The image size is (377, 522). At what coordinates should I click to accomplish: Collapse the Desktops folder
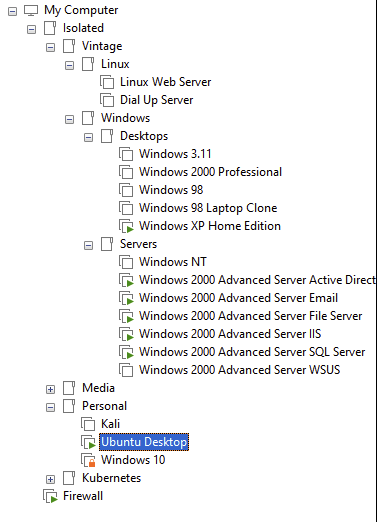pyautogui.click(x=88, y=138)
